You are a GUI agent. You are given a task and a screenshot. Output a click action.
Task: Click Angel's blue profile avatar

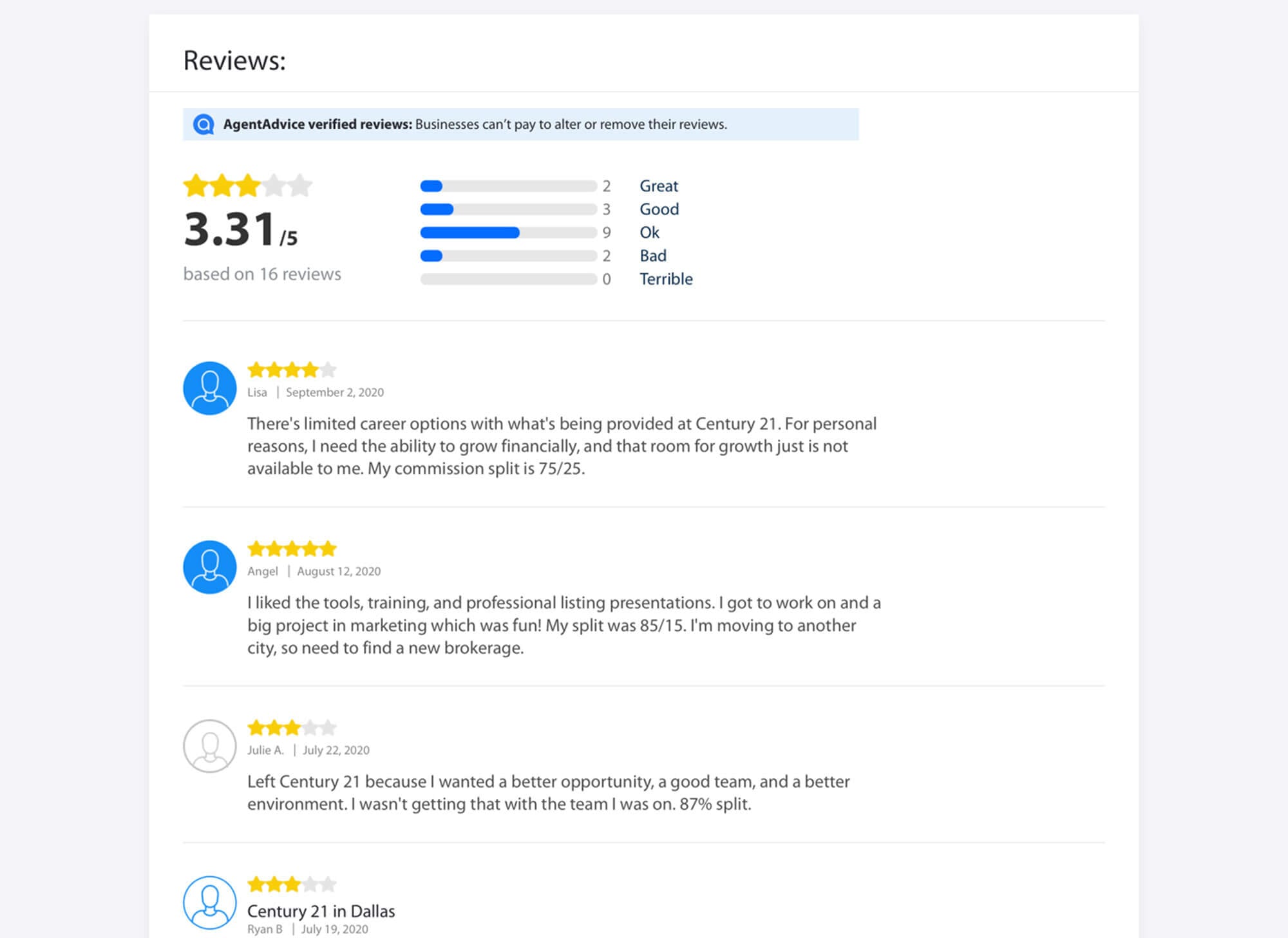click(210, 567)
